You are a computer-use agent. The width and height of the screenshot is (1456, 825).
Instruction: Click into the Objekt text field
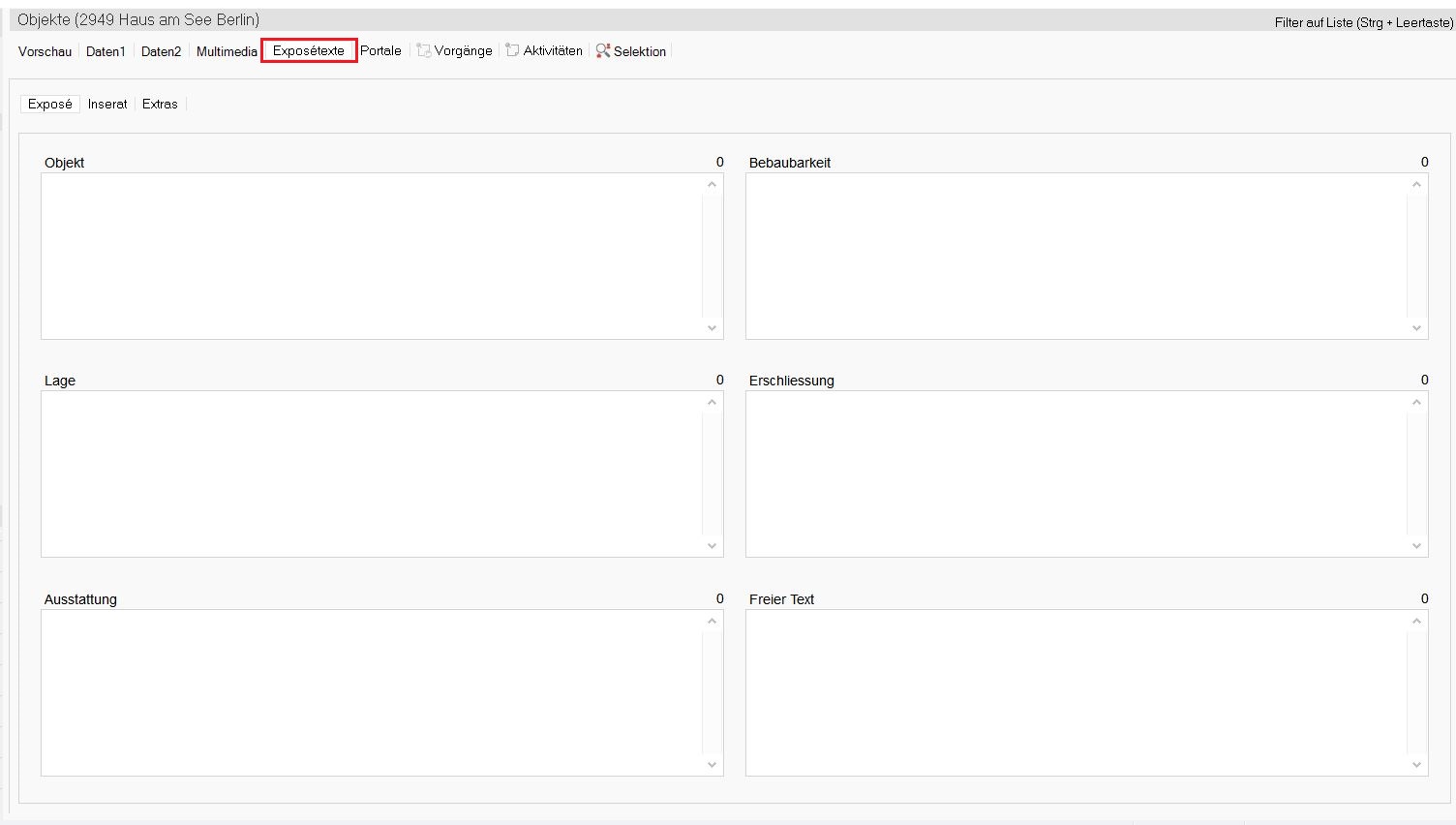372,257
